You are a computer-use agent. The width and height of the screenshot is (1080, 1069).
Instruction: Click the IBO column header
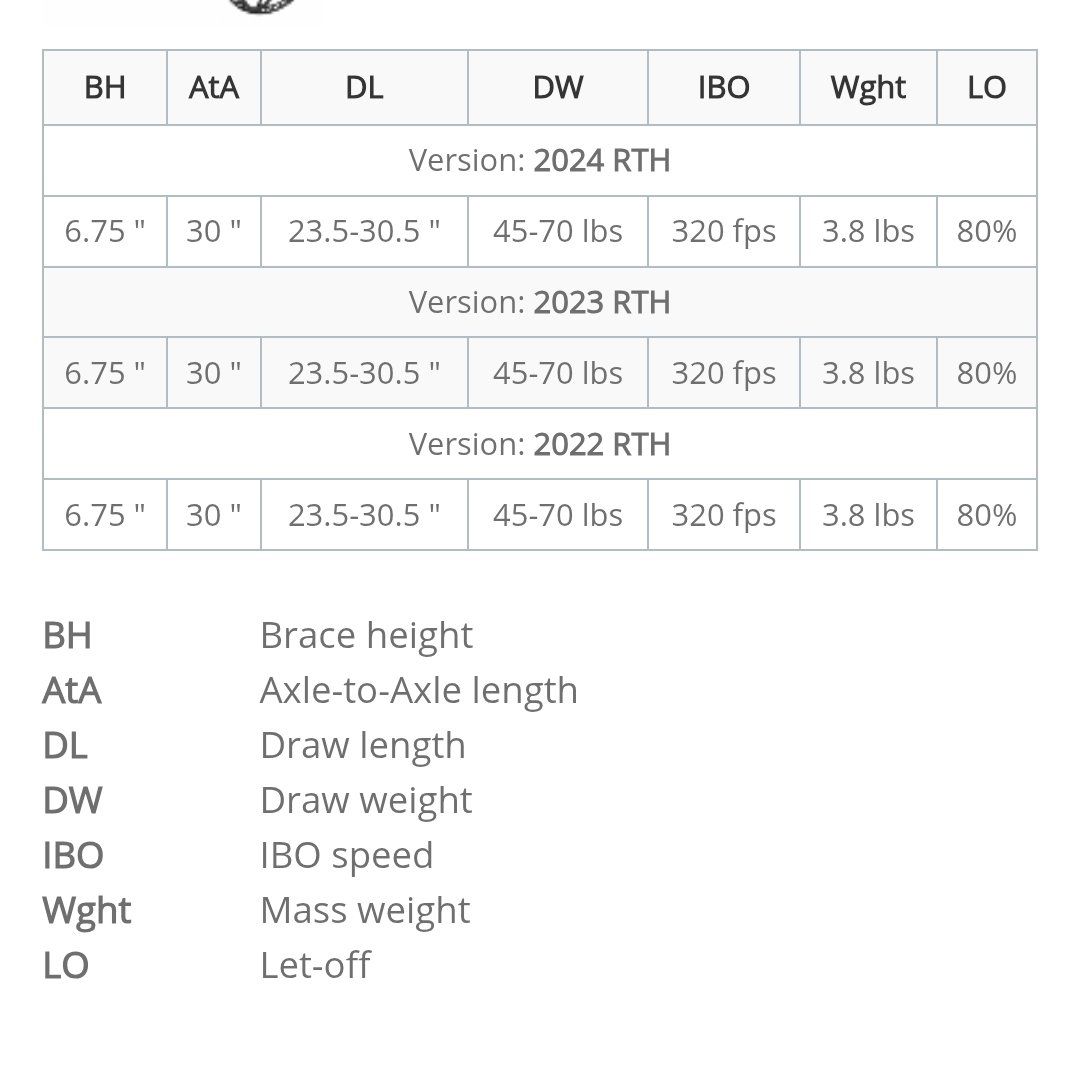(724, 87)
